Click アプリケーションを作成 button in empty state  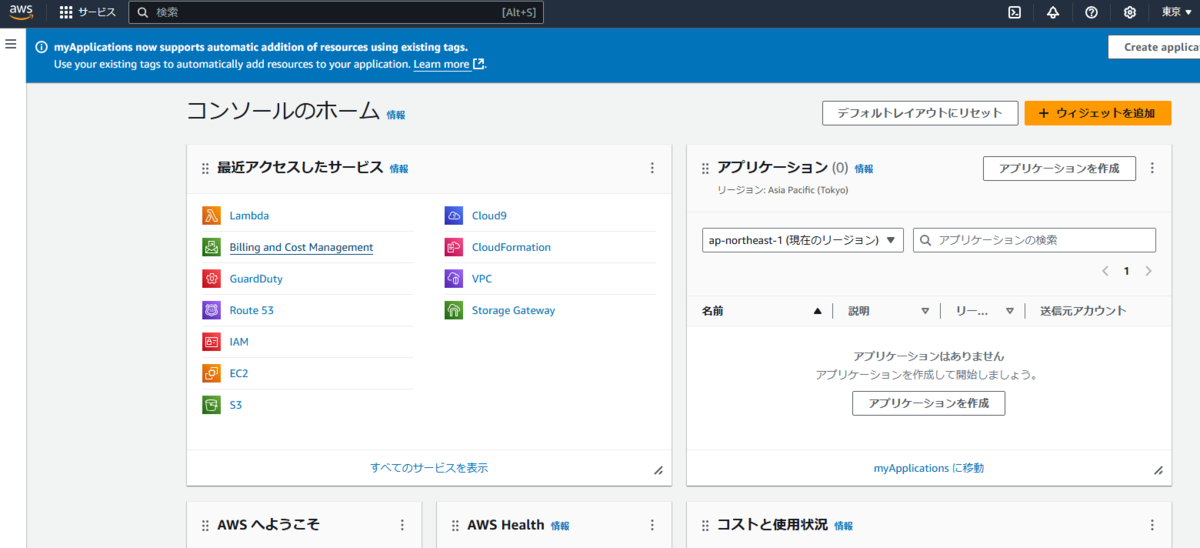(928, 403)
